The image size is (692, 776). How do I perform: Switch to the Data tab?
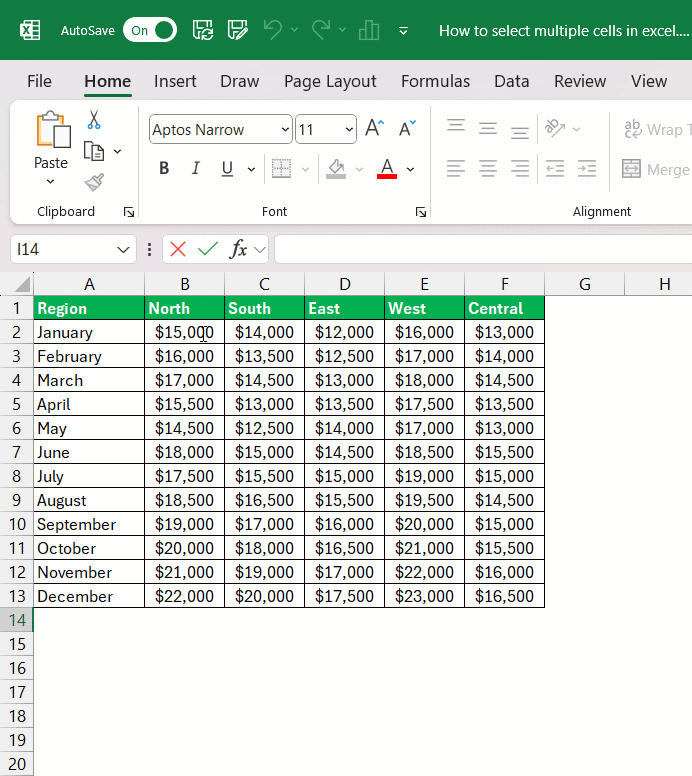[x=511, y=81]
